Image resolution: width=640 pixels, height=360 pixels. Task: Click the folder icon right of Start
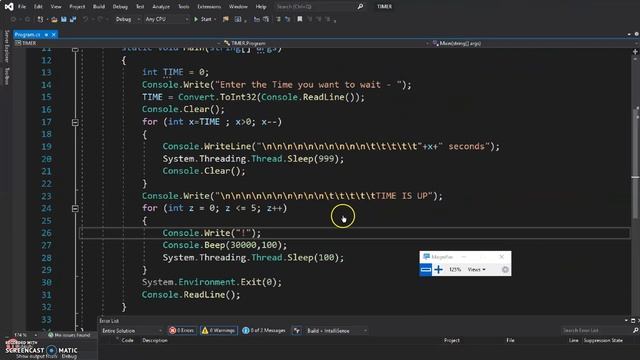[x=225, y=19]
